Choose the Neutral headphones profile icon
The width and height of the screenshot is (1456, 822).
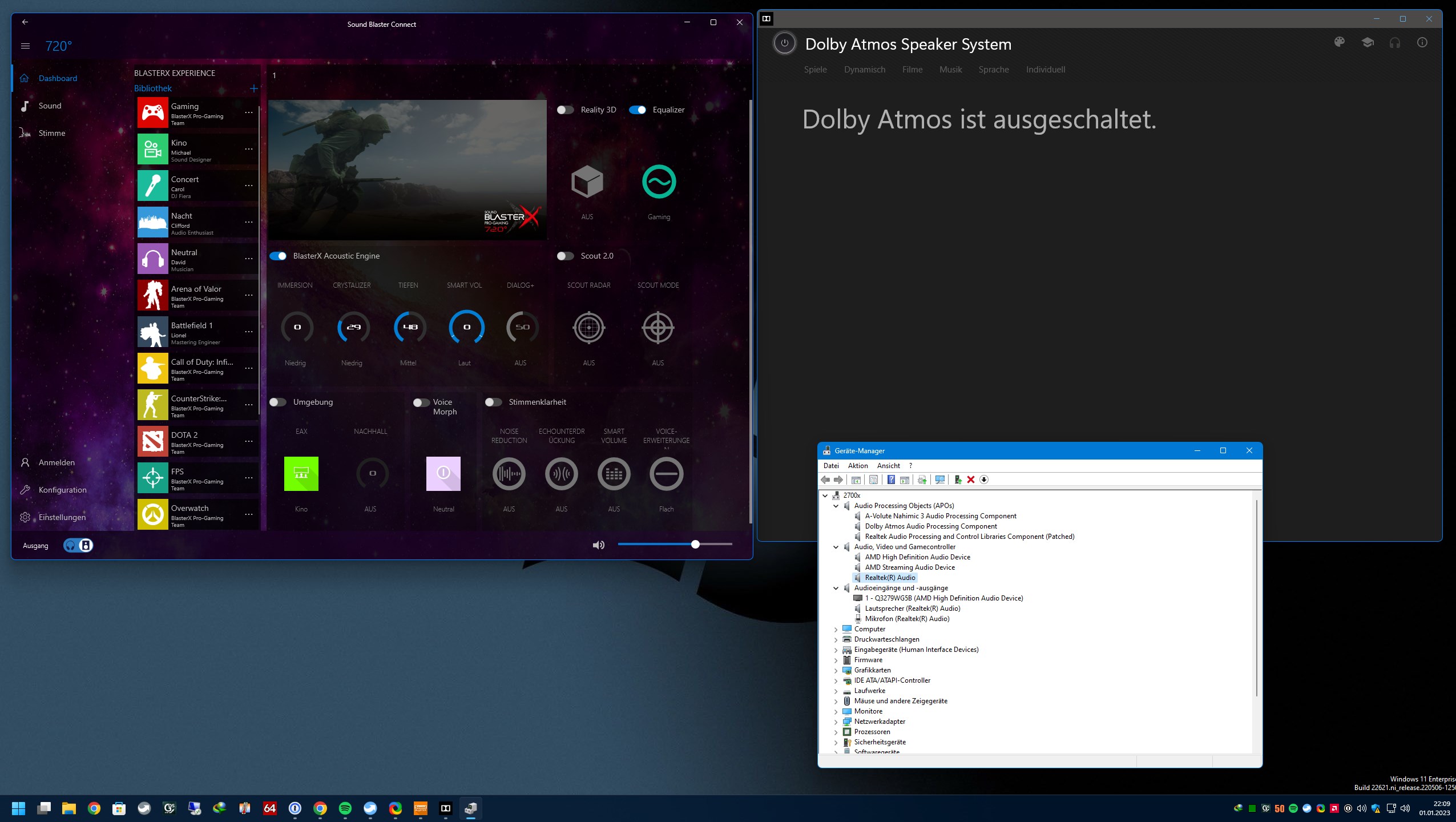pos(152,259)
